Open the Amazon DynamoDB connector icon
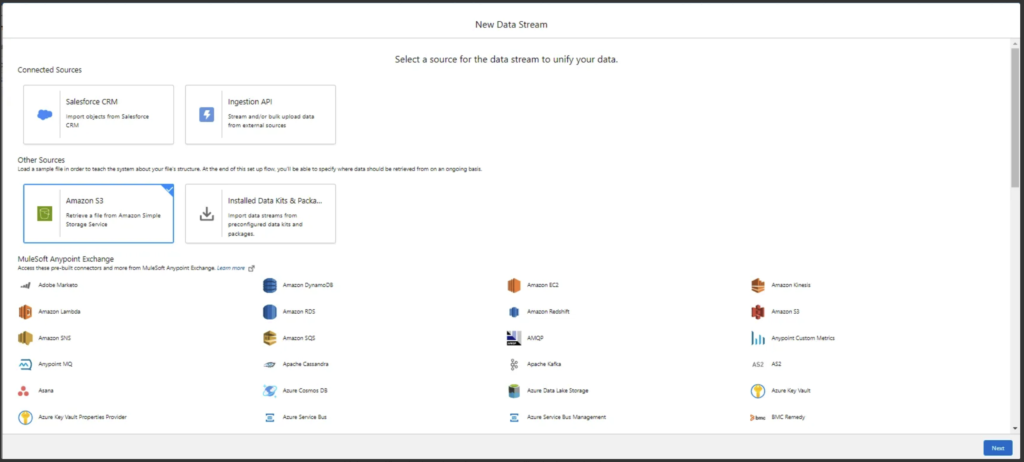Screen dimensions: 1024x462 (x=270, y=286)
